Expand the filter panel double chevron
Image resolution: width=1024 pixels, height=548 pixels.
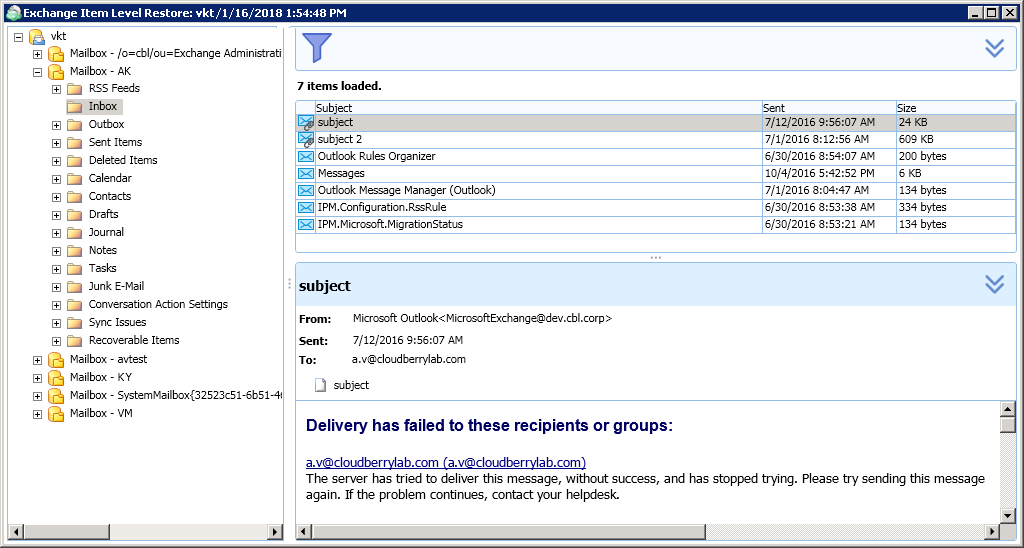(994, 48)
